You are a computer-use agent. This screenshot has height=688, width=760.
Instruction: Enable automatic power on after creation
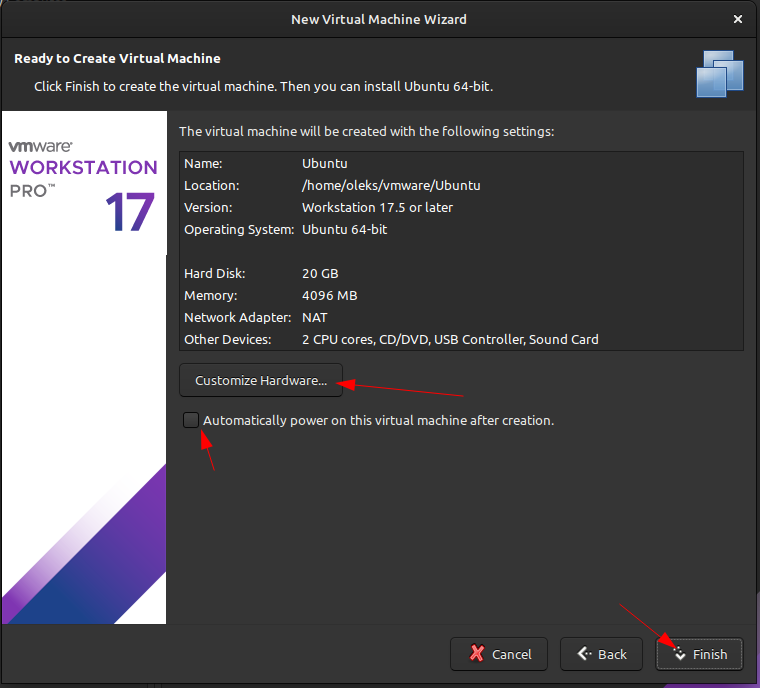click(x=191, y=420)
